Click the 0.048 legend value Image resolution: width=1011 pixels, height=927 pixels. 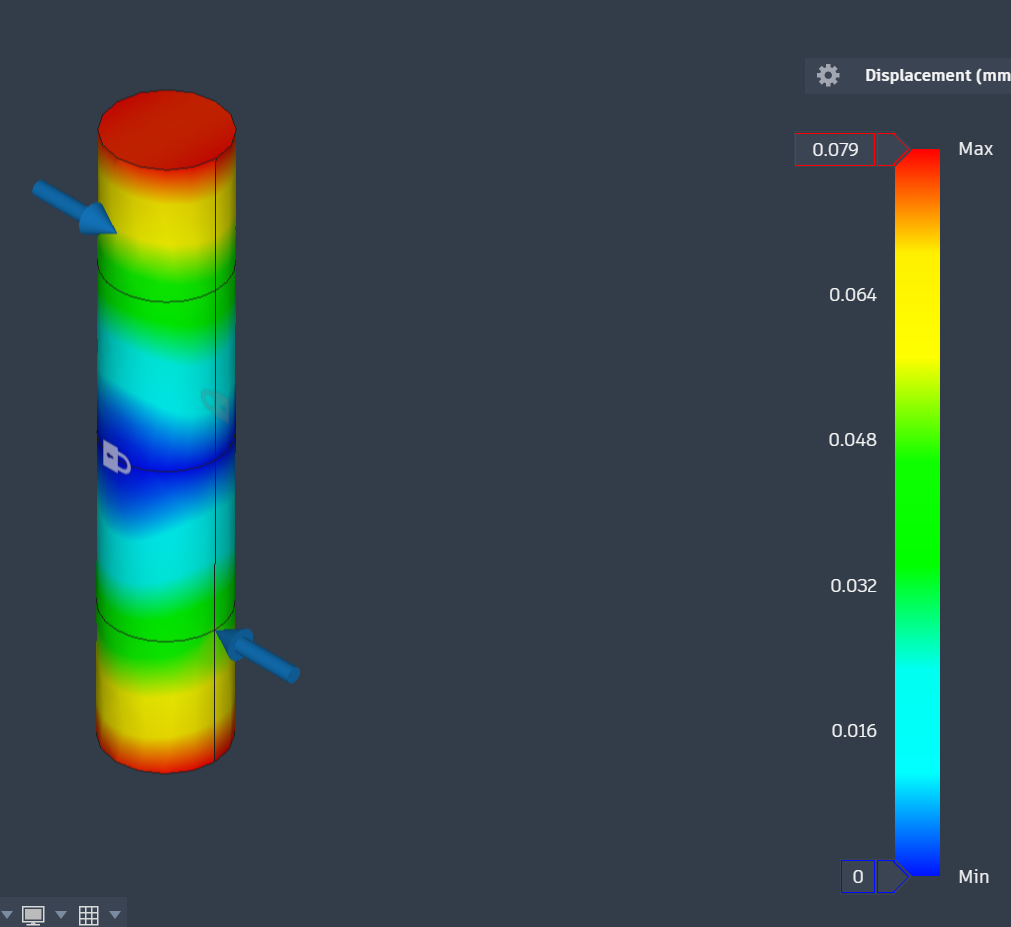[x=852, y=440]
